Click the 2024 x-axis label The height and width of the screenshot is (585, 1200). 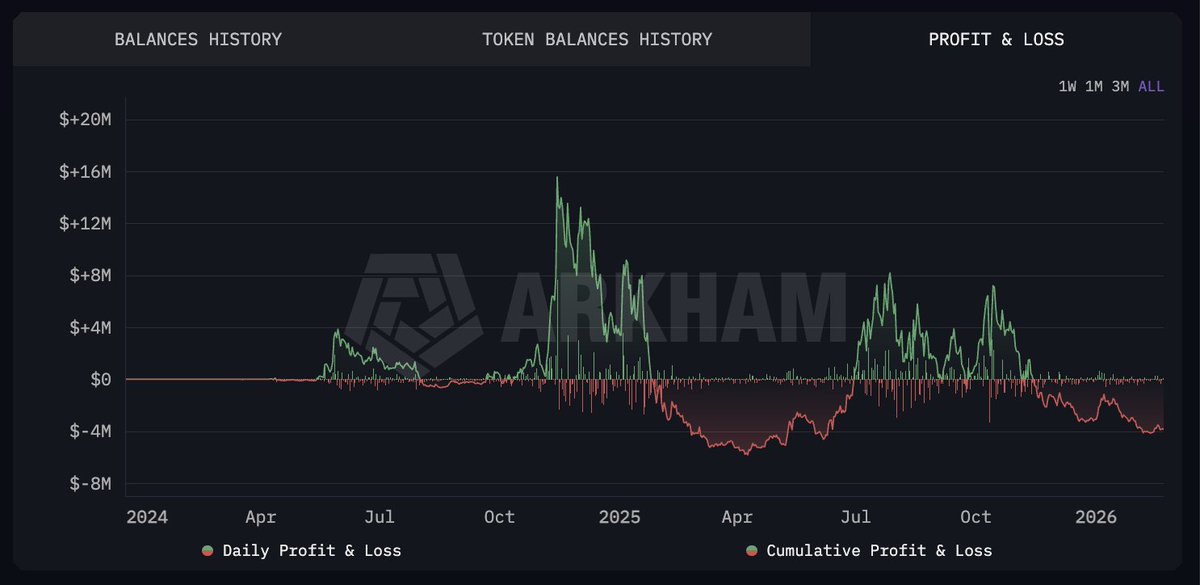pos(147,517)
